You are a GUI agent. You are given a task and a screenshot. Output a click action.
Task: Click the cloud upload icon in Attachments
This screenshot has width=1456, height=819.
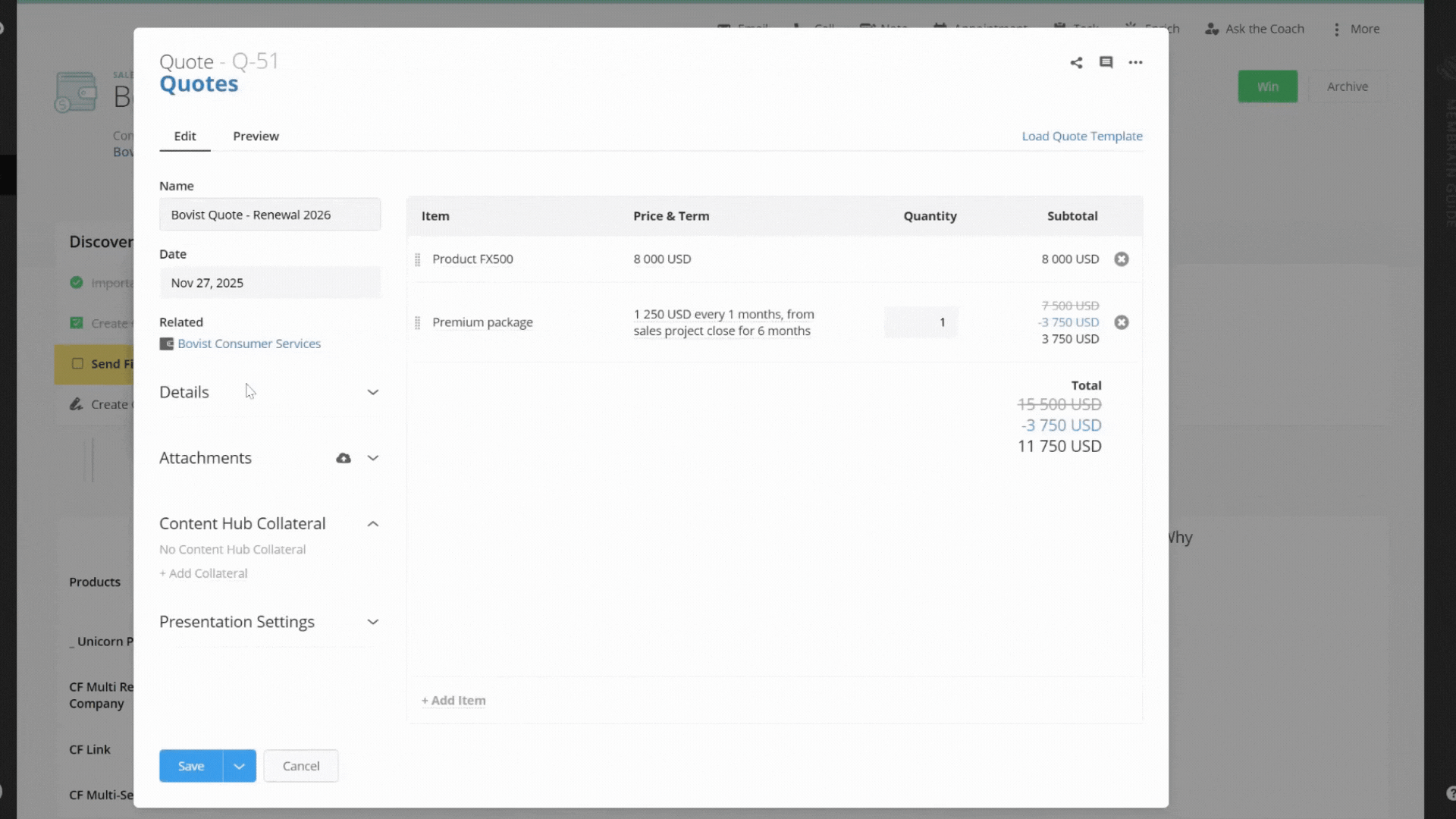coord(344,458)
